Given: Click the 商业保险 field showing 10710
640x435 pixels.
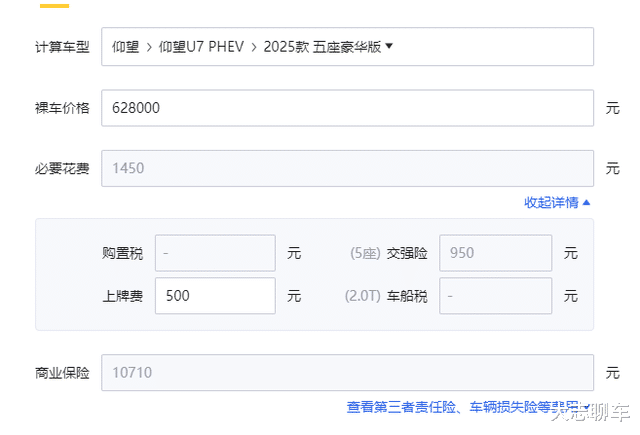Looking at the screenshot, I should pos(347,373).
